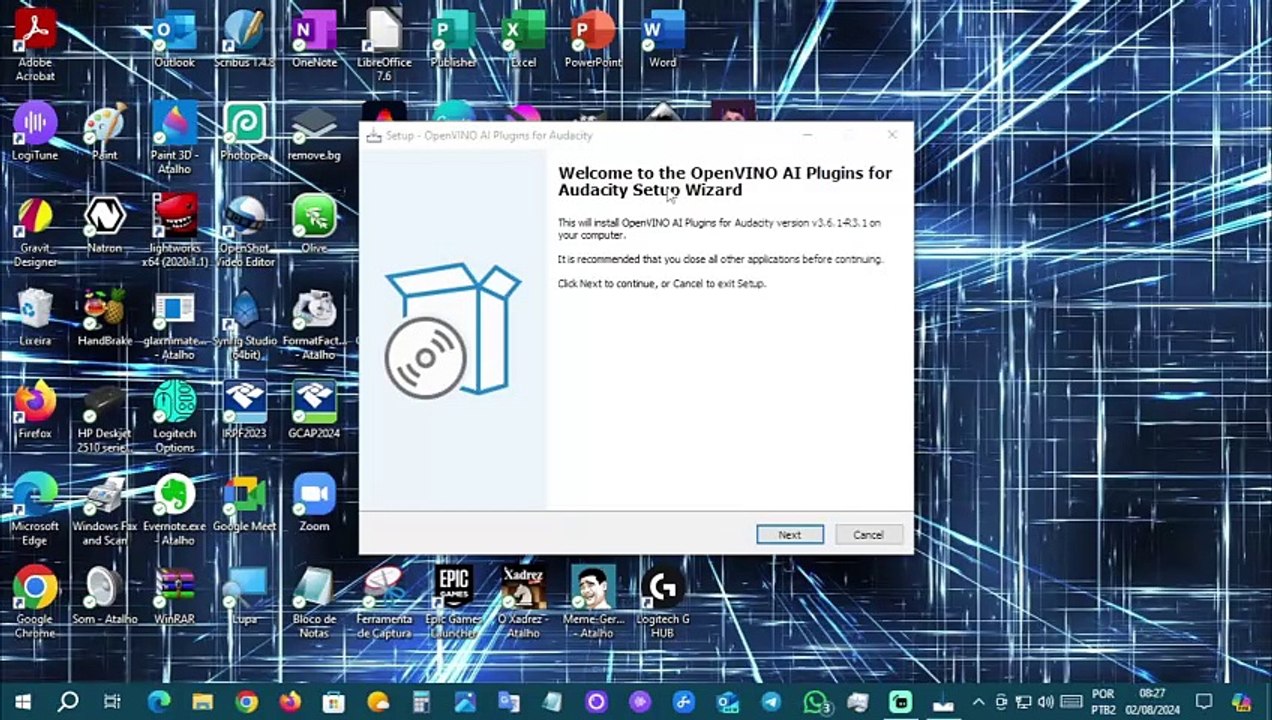
Task: Open File Explorer from the taskbar
Action: point(203,701)
